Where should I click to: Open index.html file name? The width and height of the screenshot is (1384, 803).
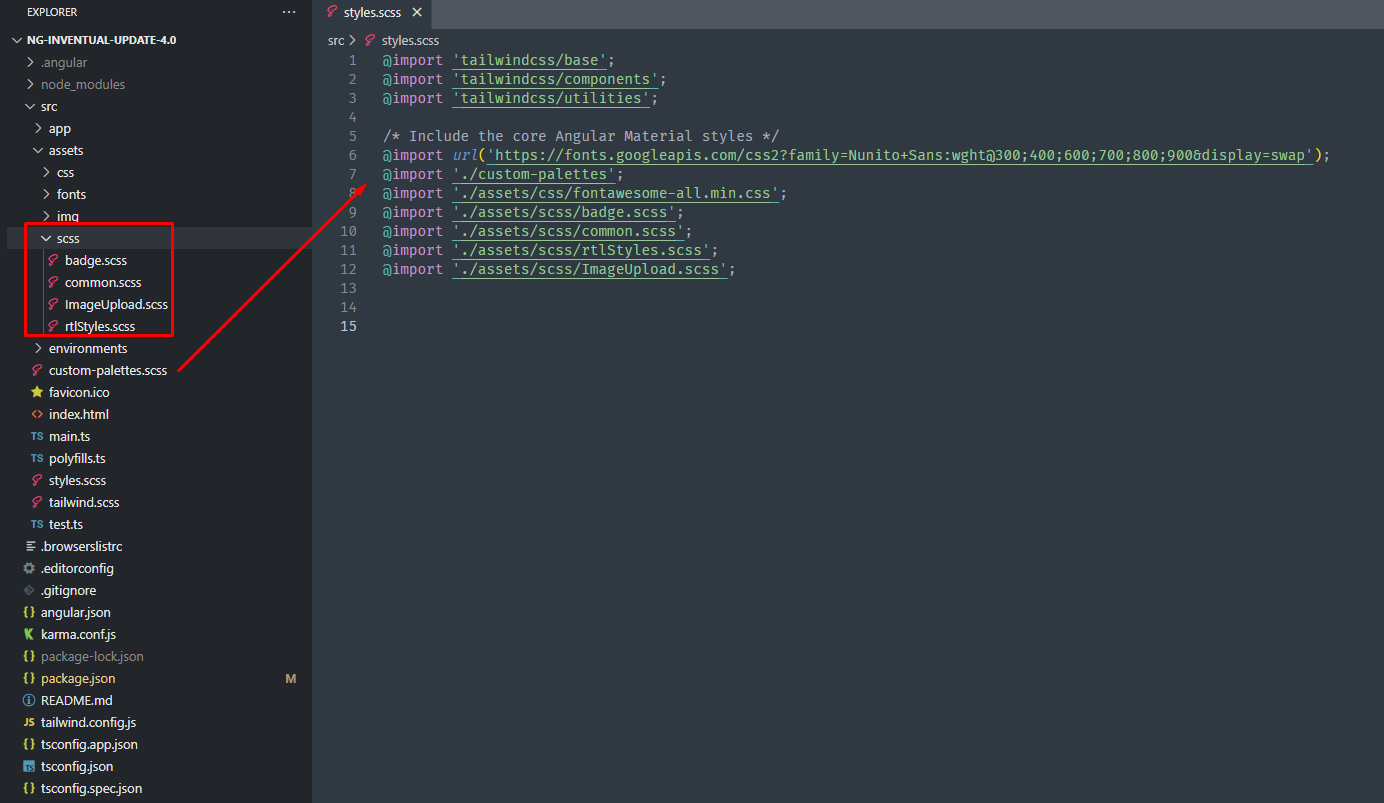tap(79, 414)
